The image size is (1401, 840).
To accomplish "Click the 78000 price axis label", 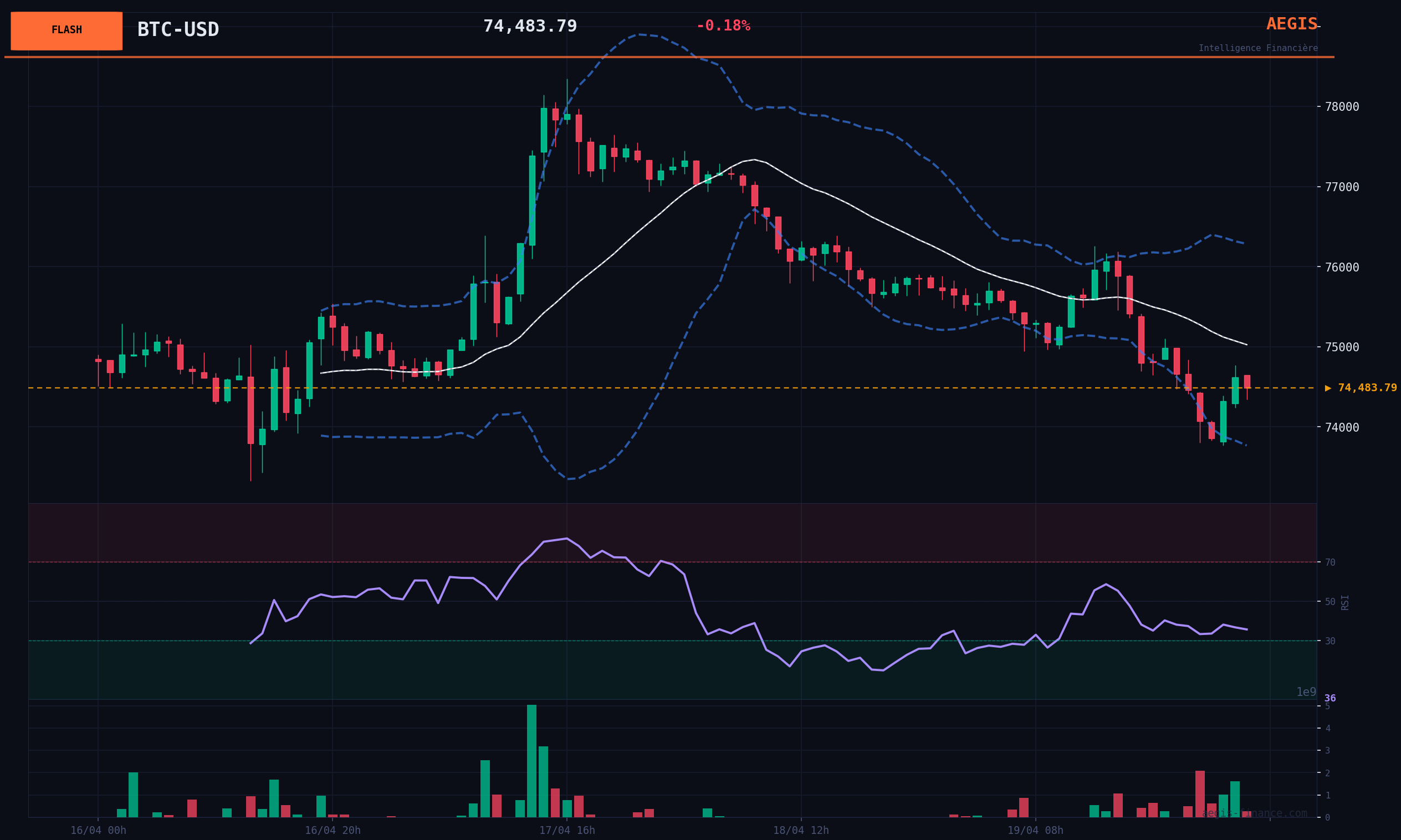I will pos(1342,107).
